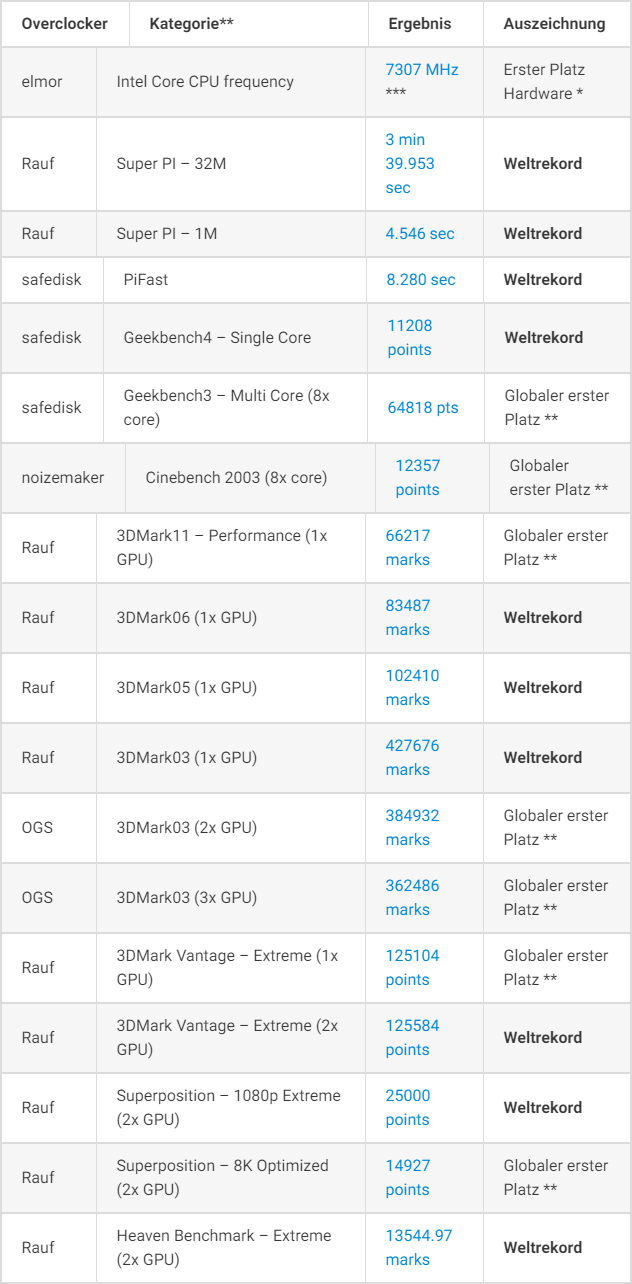632x1284 pixels.
Task: Click the 125104 points Vantage link
Action: pyautogui.click(x=412, y=968)
